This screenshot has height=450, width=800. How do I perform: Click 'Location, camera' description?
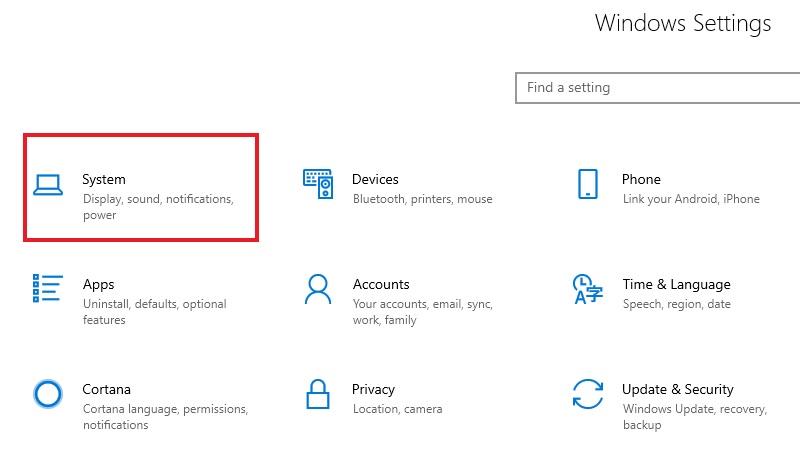tap(397, 409)
